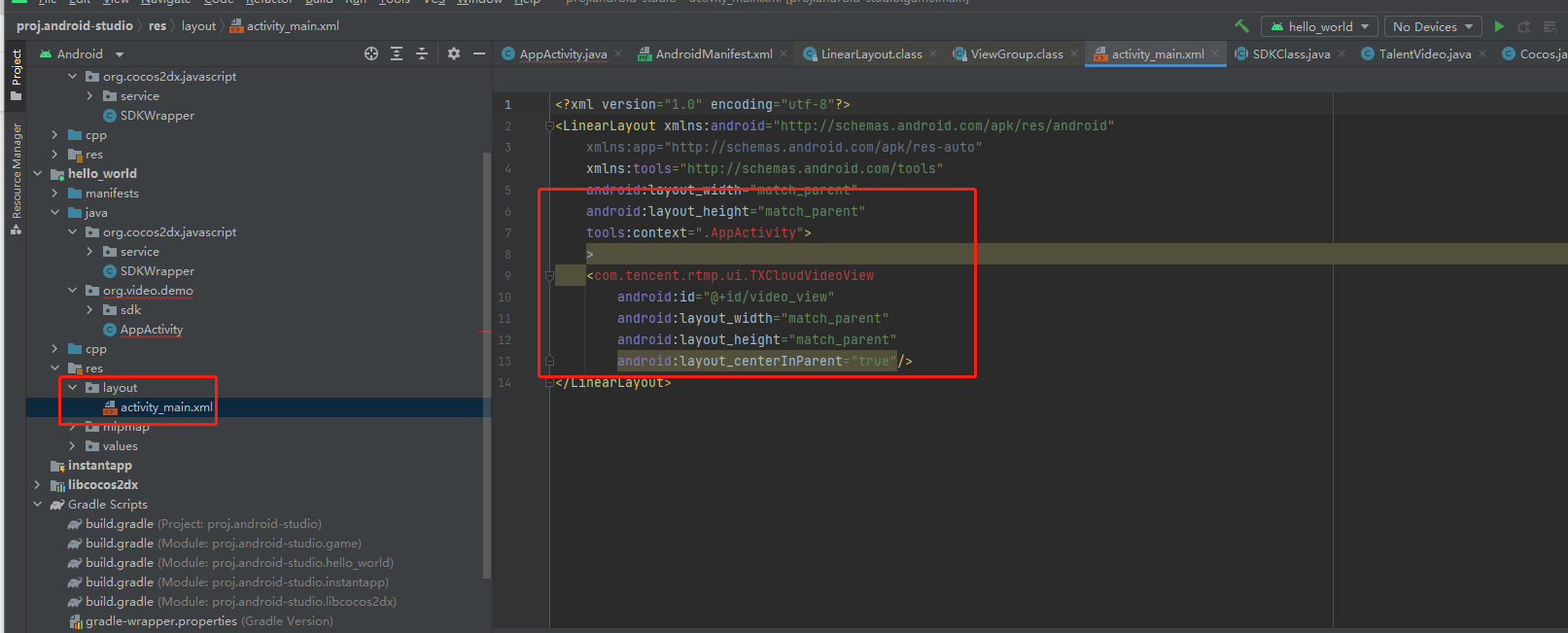Click Apply Code Changes icon
The width and height of the screenshot is (1568, 633).
[1550, 26]
